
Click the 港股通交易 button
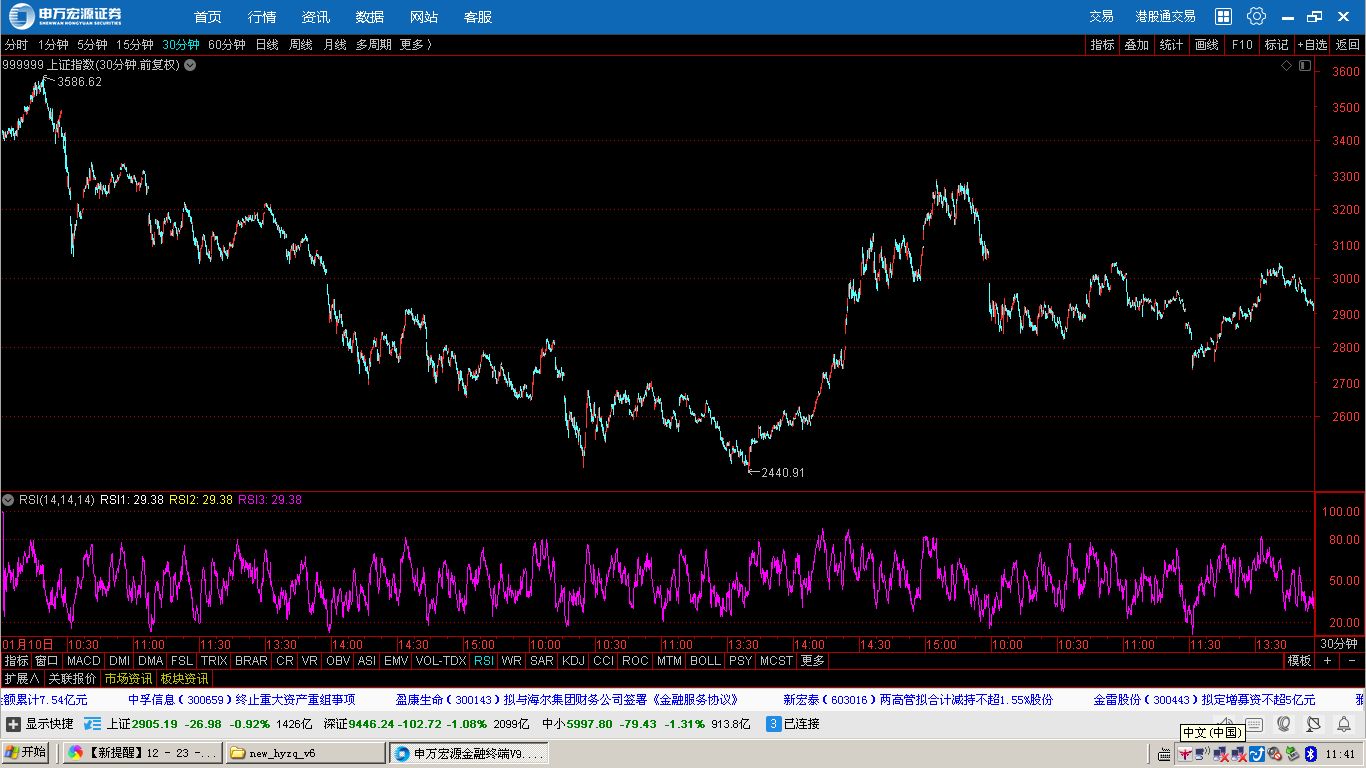tap(1165, 16)
